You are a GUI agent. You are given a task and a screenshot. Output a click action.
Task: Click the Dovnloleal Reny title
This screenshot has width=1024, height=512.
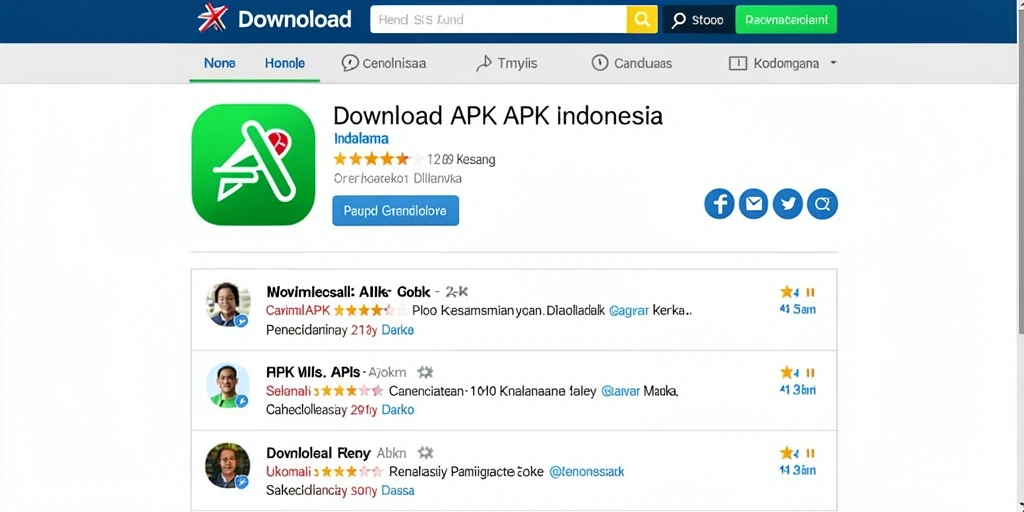[x=318, y=453]
